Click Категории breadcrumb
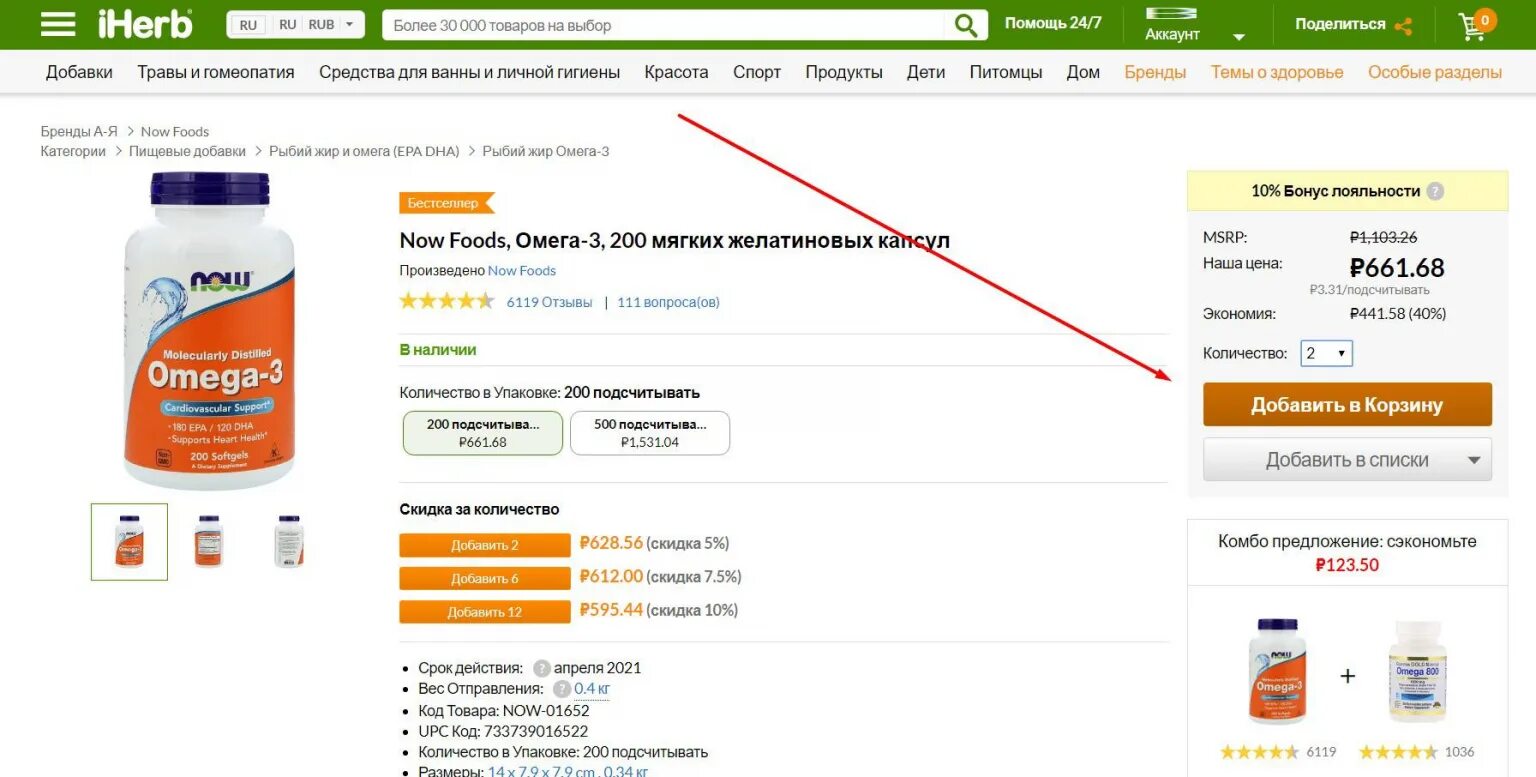The height and width of the screenshot is (777, 1536). (x=73, y=152)
